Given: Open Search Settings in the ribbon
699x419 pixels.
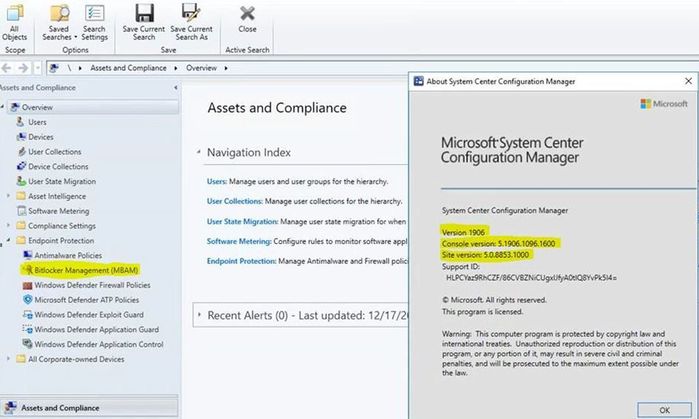Looking at the screenshot, I should (x=95, y=22).
